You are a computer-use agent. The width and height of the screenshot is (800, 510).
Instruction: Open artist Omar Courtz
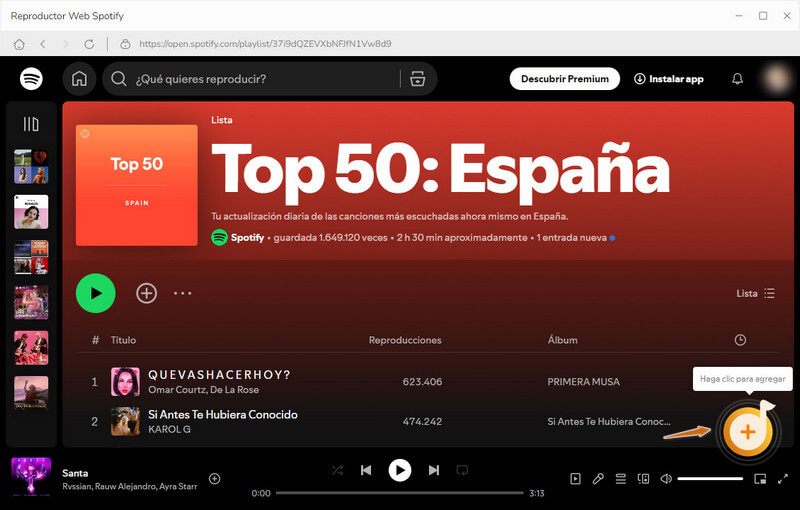(177, 390)
